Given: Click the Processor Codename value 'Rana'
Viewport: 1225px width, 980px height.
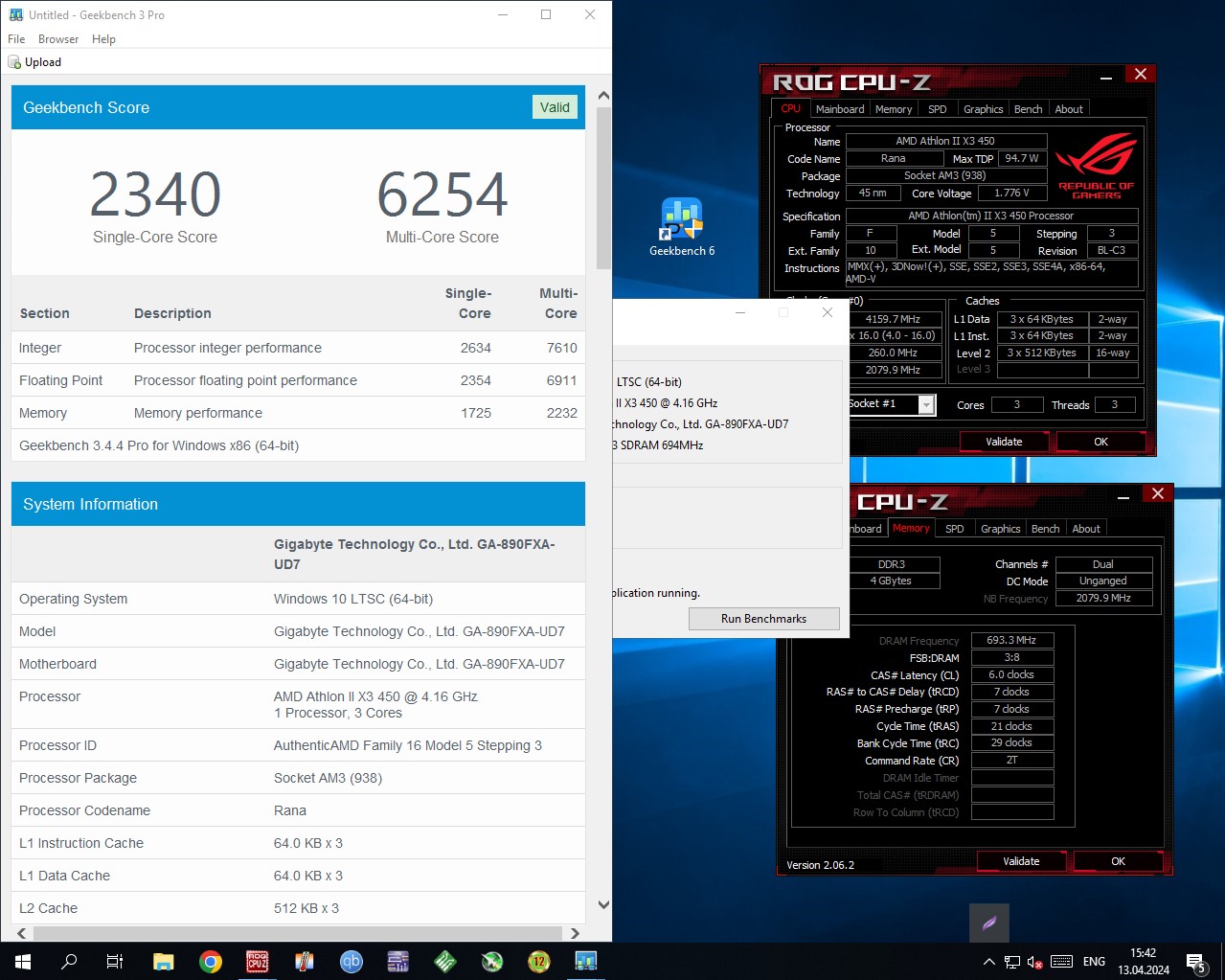Looking at the screenshot, I should pos(290,810).
